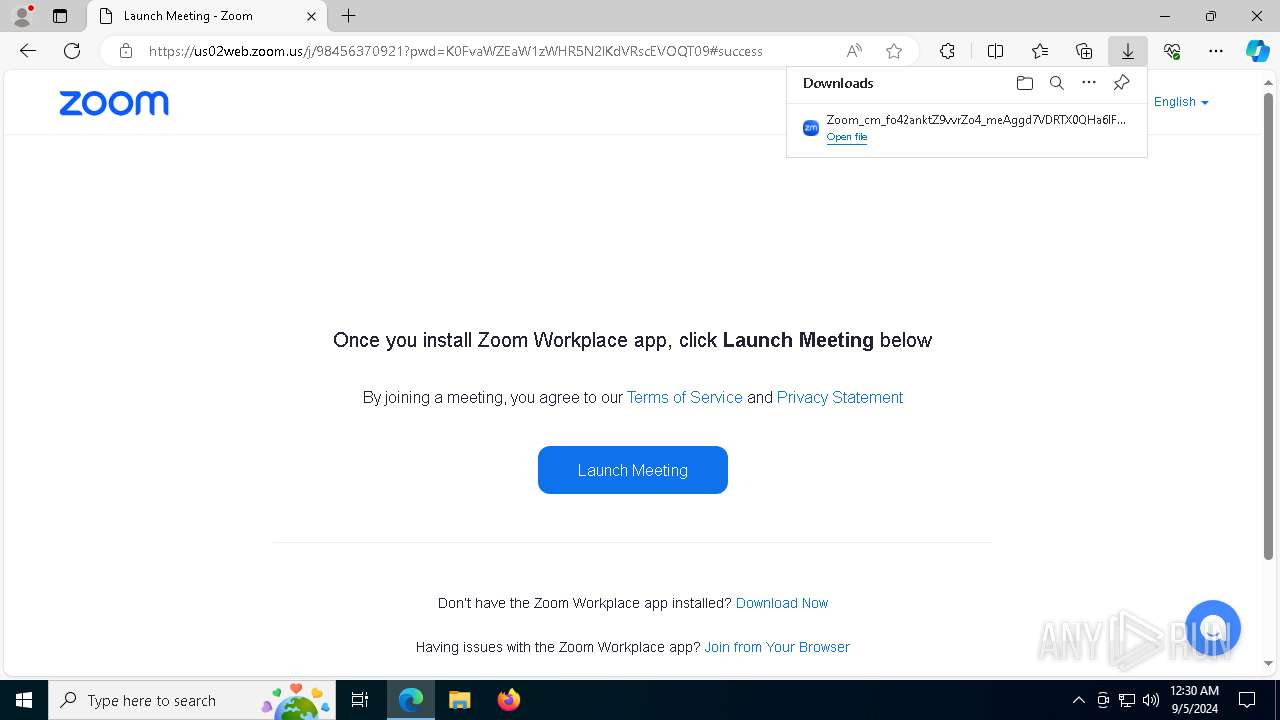Image resolution: width=1280 pixels, height=720 pixels.
Task: Click Join from Your Browser link
Action: 777,647
